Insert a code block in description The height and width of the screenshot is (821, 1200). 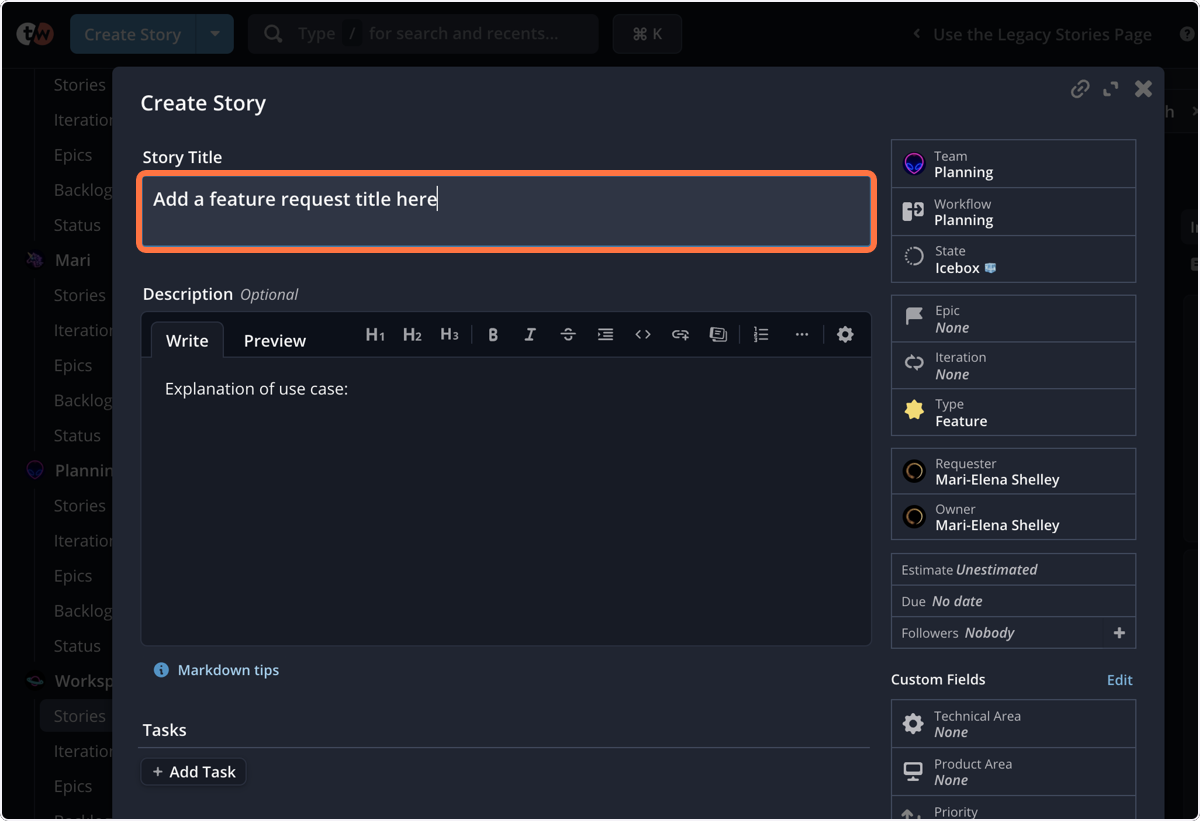point(643,335)
